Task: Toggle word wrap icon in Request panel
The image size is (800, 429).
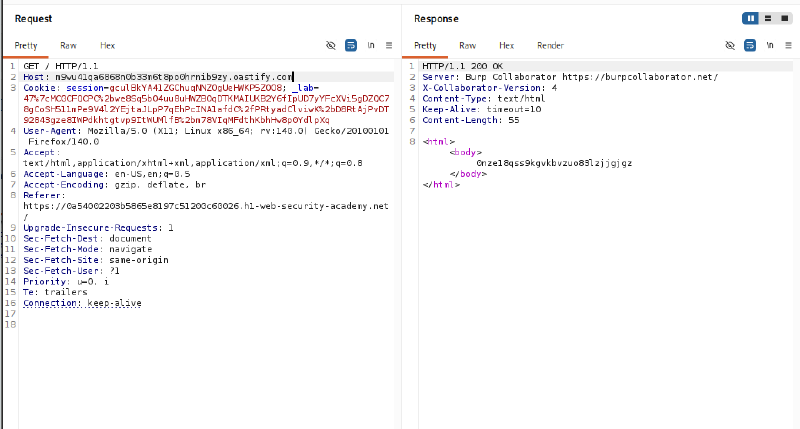Action: (x=351, y=45)
